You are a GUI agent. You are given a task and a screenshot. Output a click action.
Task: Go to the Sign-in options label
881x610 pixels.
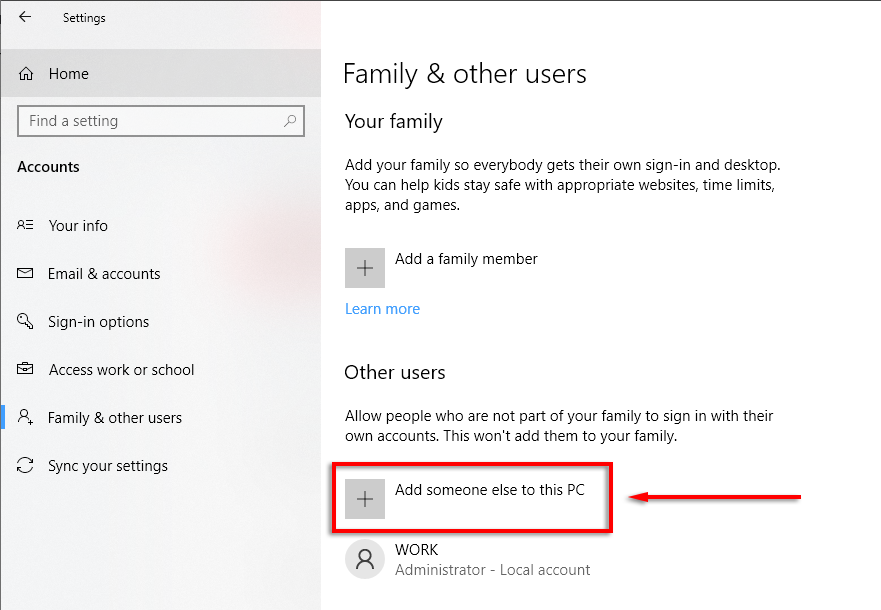pos(98,322)
